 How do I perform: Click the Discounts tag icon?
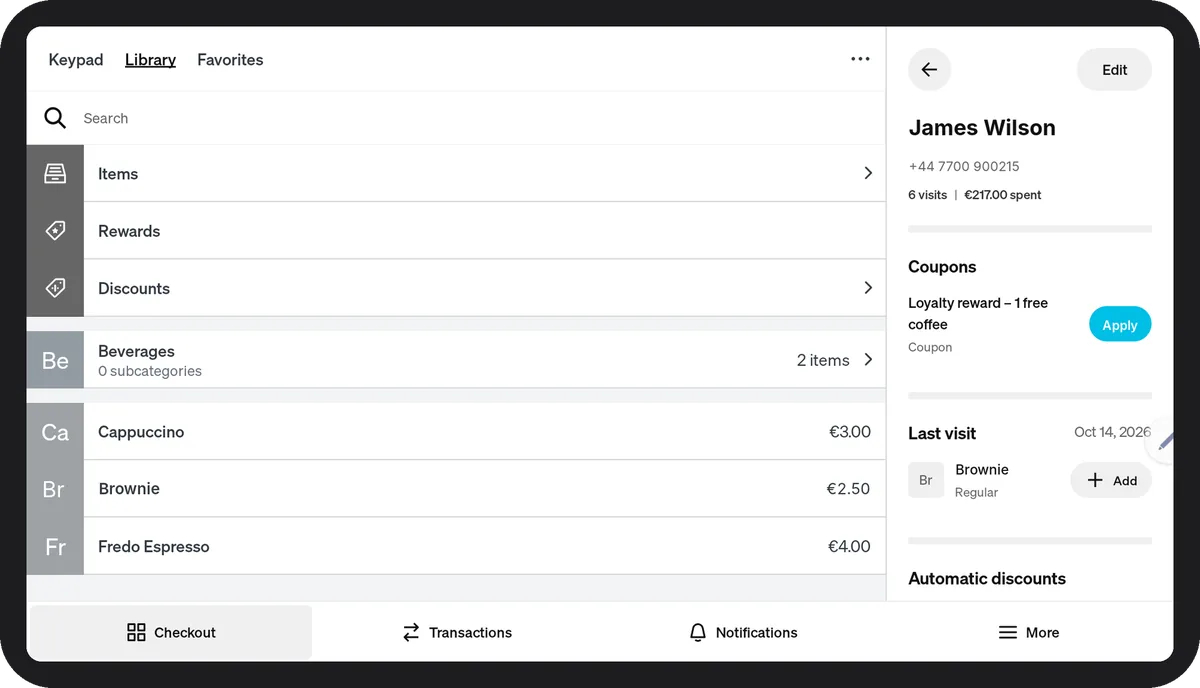coord(55,288)
